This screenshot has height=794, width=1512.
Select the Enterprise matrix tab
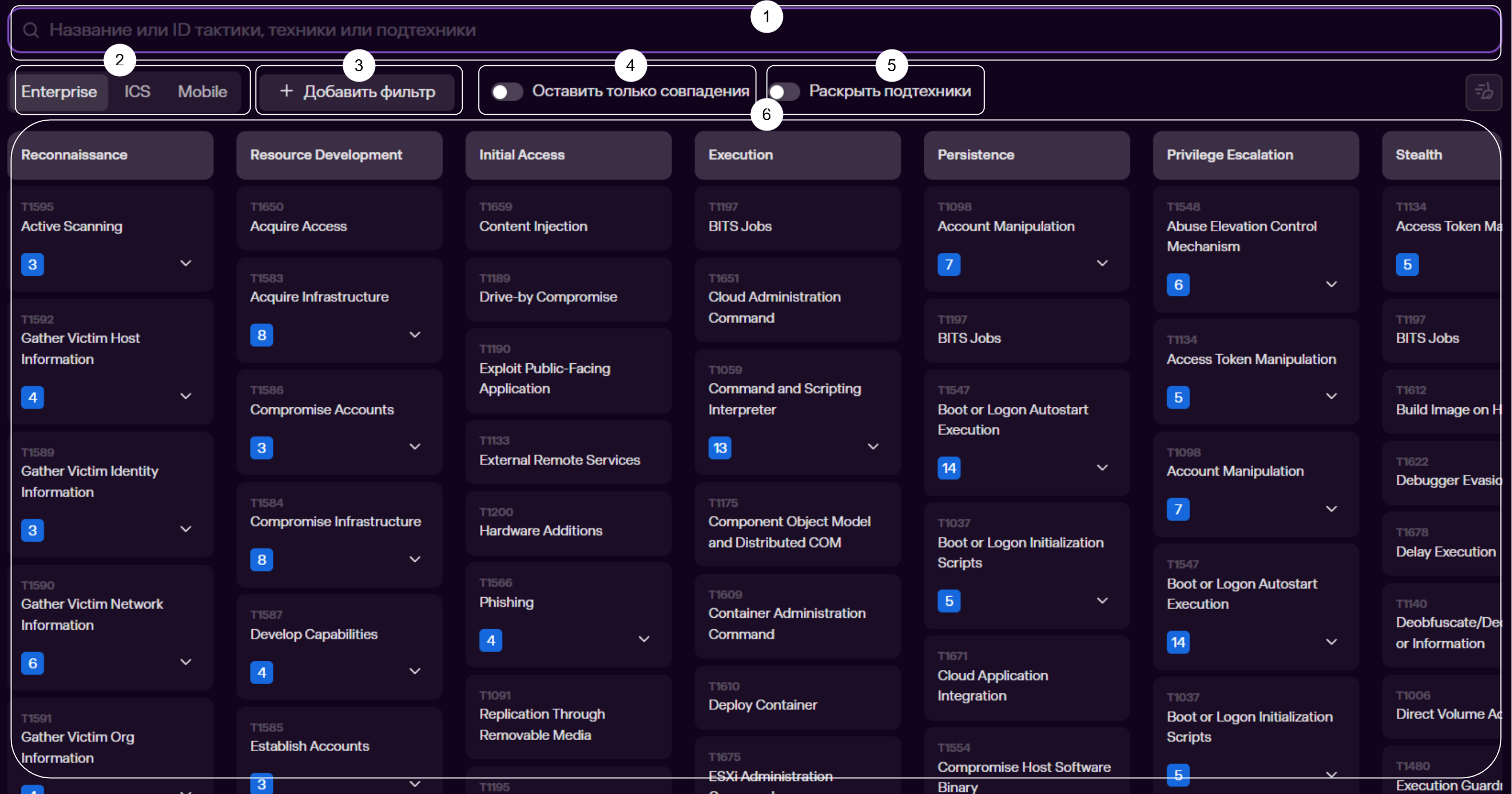59,91
